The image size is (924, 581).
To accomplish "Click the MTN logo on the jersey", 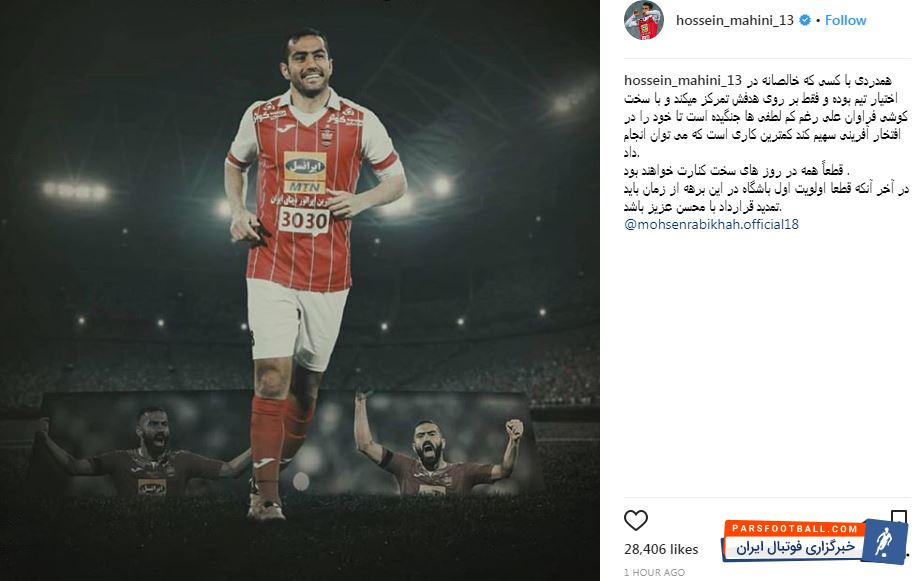I will coord(305,187).
